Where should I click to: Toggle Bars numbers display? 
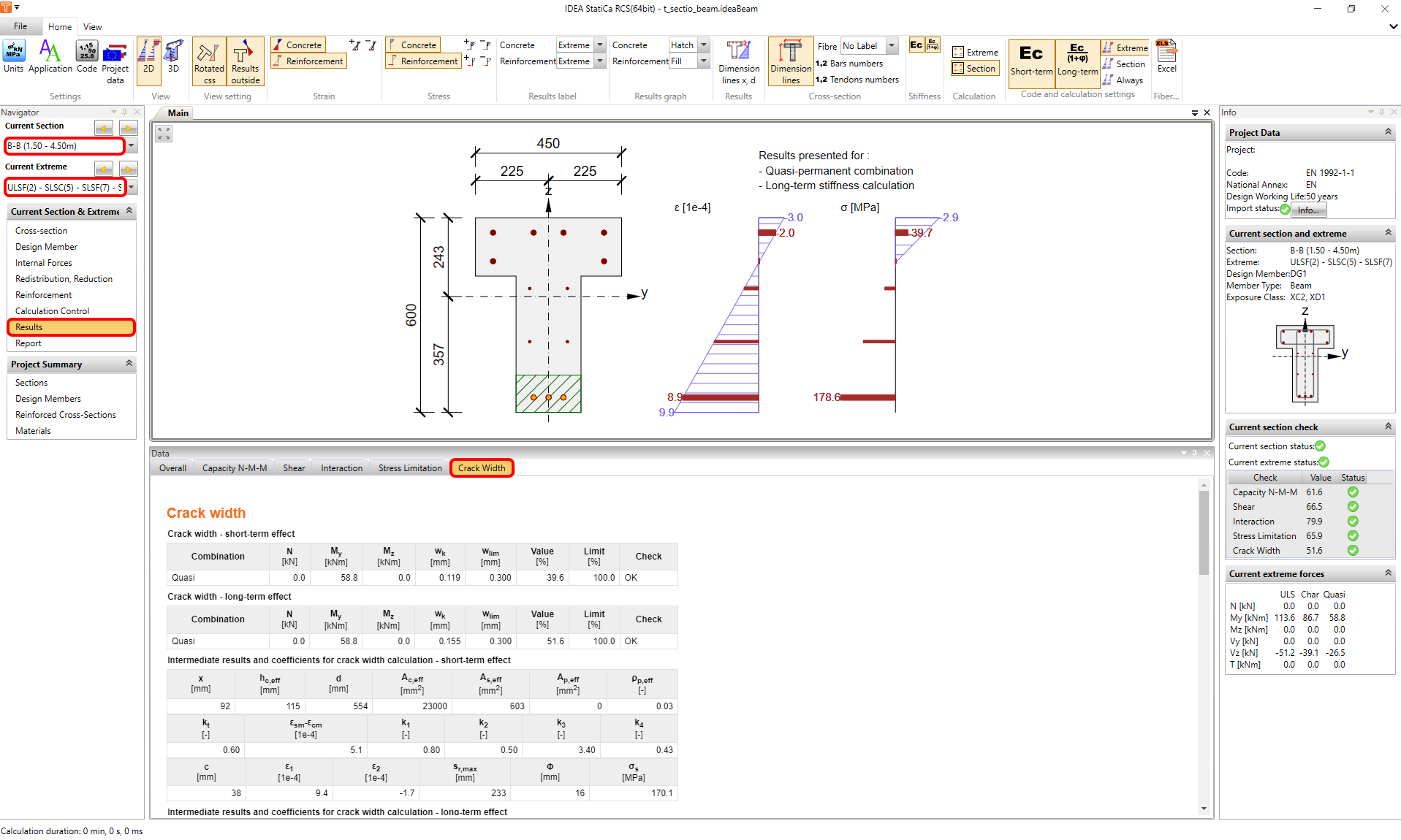click(849, 64)
